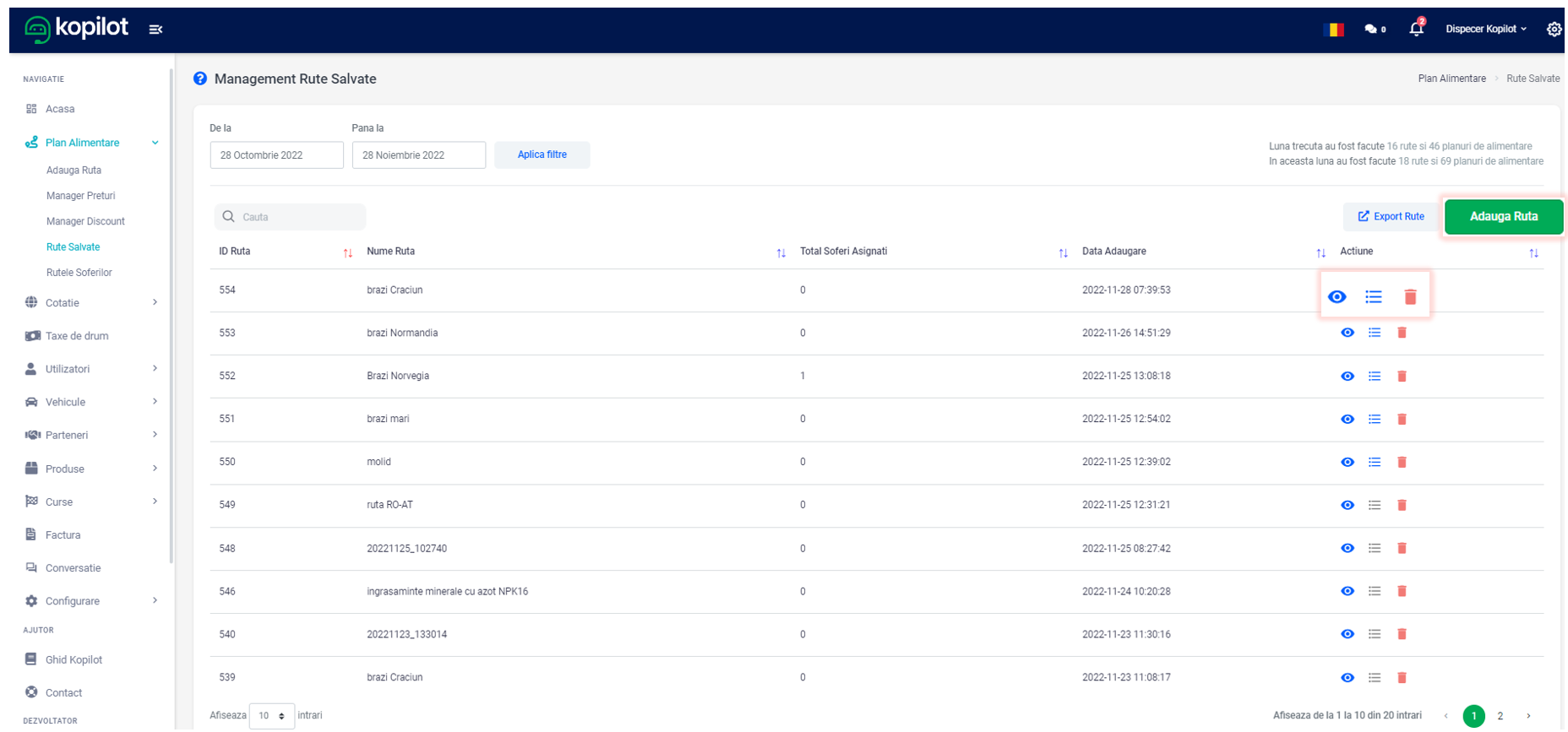Click the Romanian flag language icon

pyautogui.click(x=1333, y=30)
